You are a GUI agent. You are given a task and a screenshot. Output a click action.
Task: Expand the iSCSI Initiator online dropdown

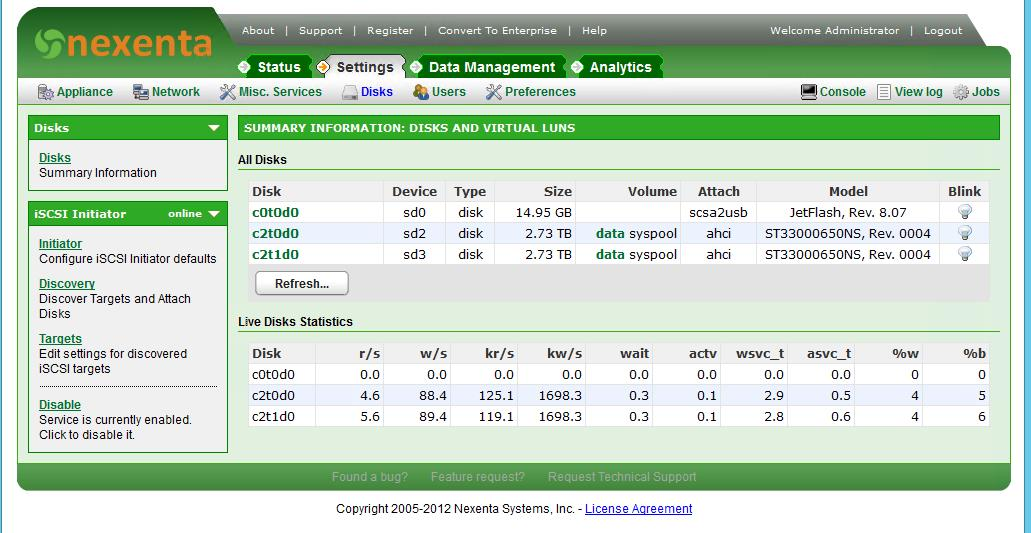[214, 214]
